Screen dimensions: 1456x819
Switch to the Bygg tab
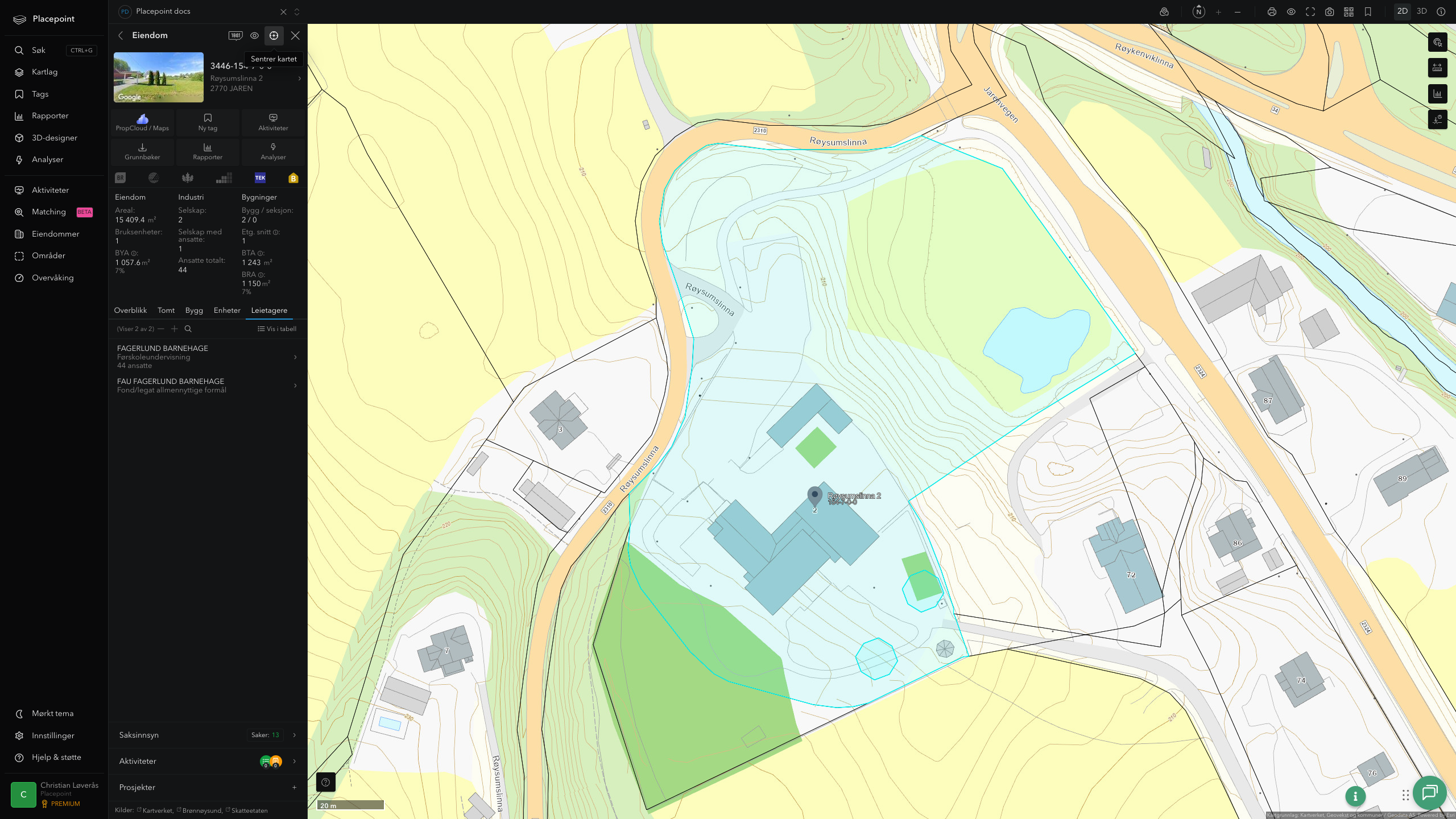point(194,311)
